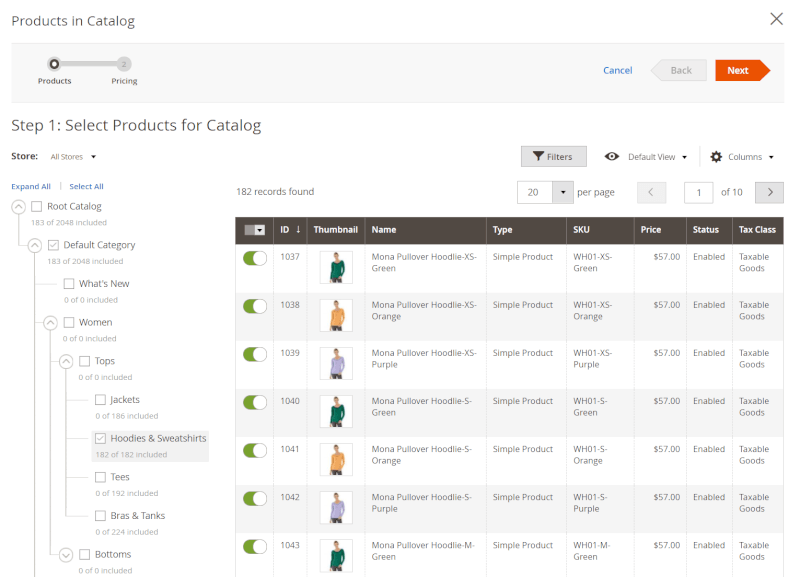The width and height of the screenshot is (800, 577).
Task: Check the Root Catalog checkbox
Action: coord(37,206)
